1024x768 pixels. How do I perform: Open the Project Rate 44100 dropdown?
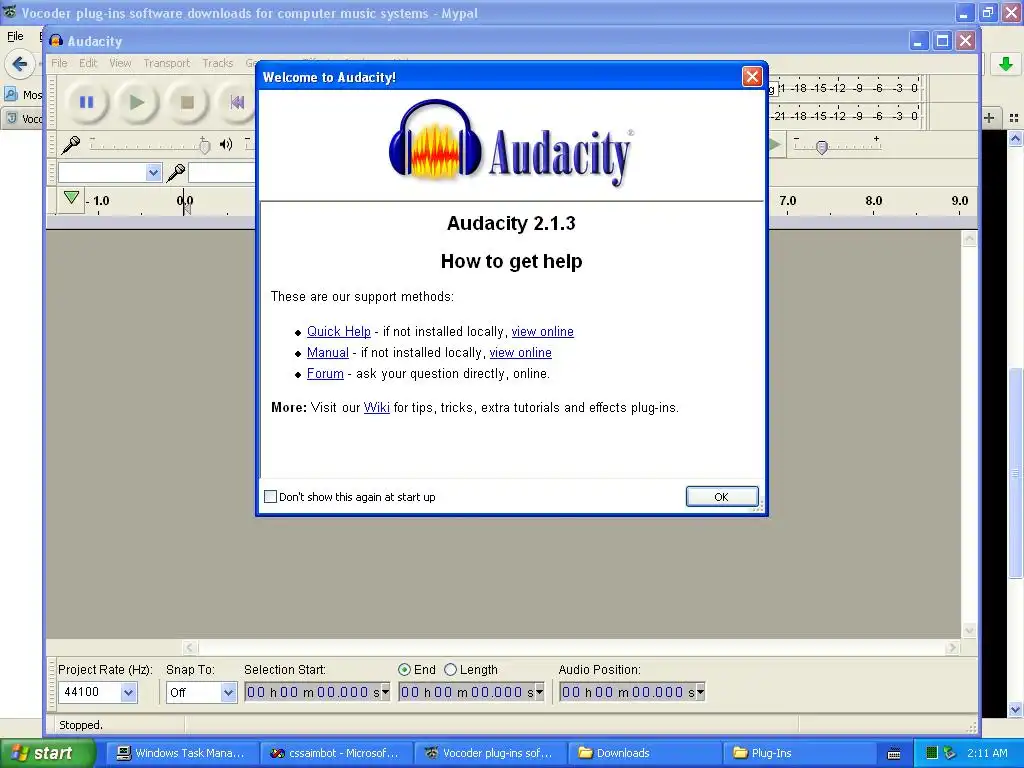tap(129, 692)
